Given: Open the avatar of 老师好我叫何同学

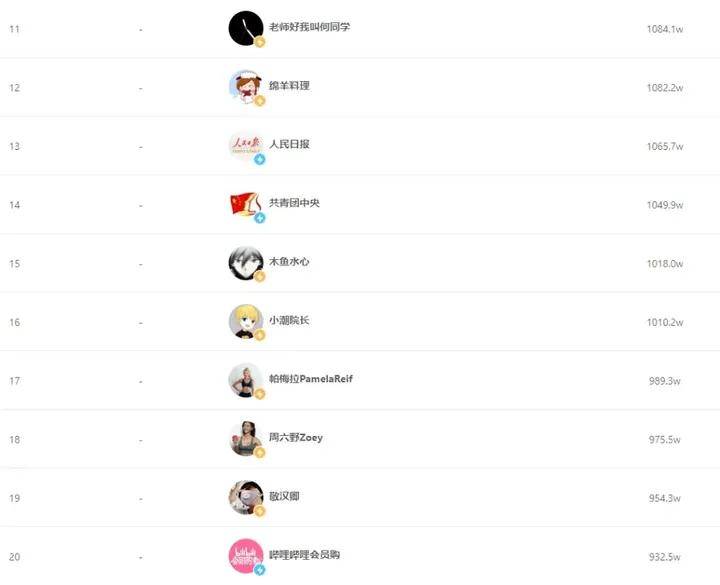Looking at the screenshot, I should pos(246,28).
